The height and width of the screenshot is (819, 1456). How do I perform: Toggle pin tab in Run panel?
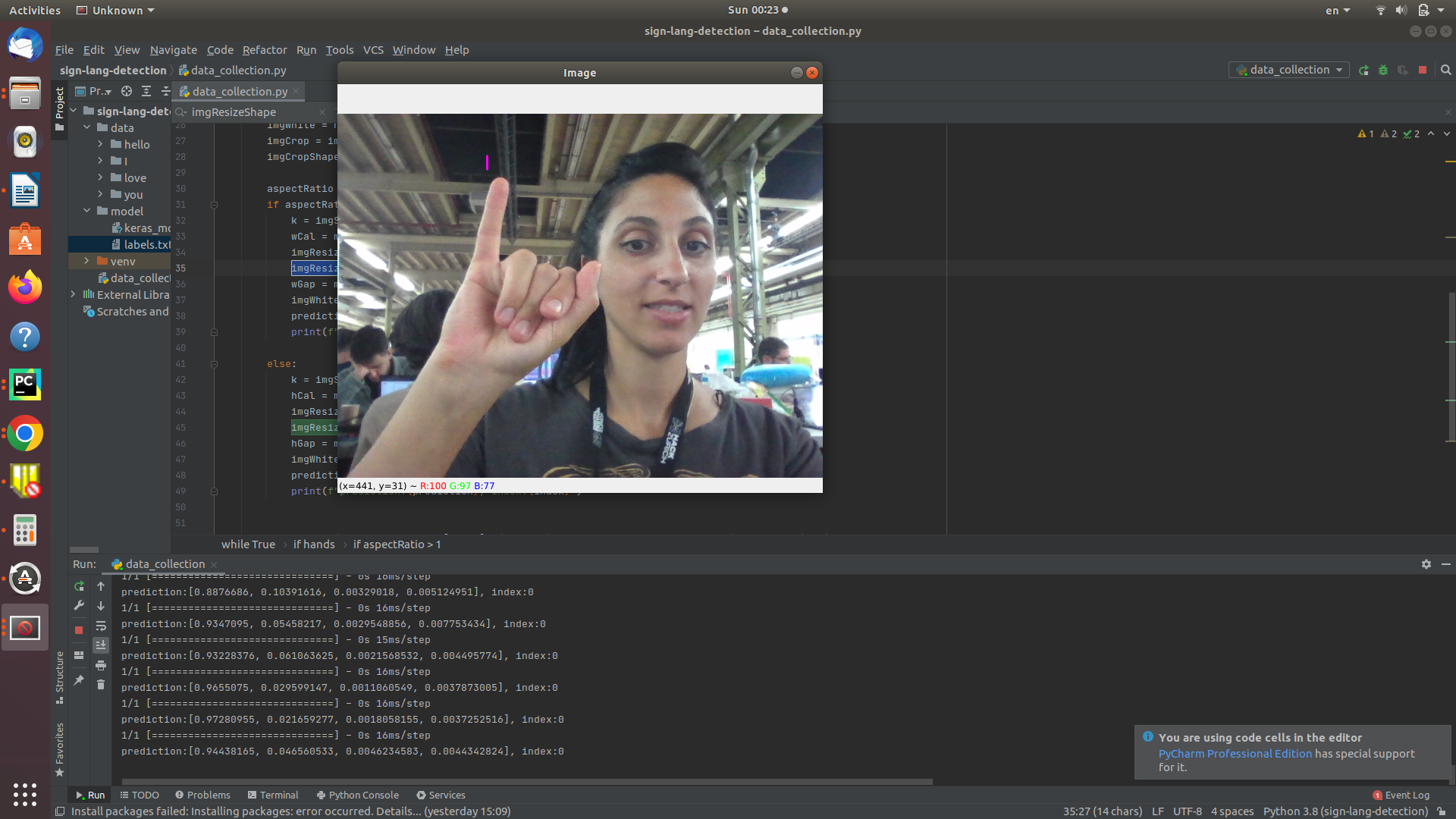[79, 680]
